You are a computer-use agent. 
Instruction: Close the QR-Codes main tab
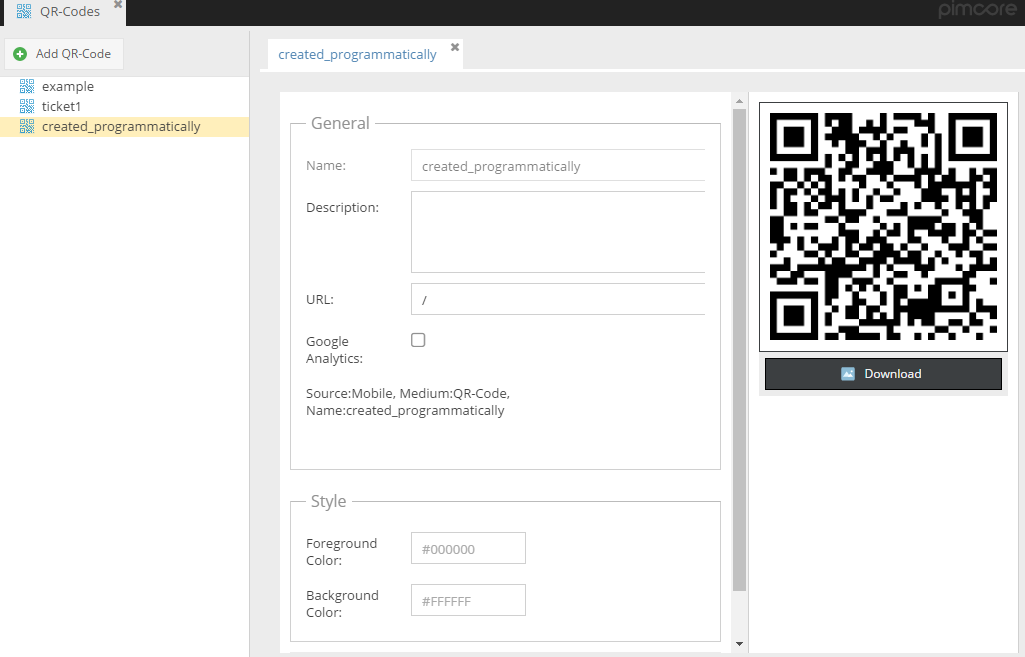pyautogui.click(x=118, y=5)
